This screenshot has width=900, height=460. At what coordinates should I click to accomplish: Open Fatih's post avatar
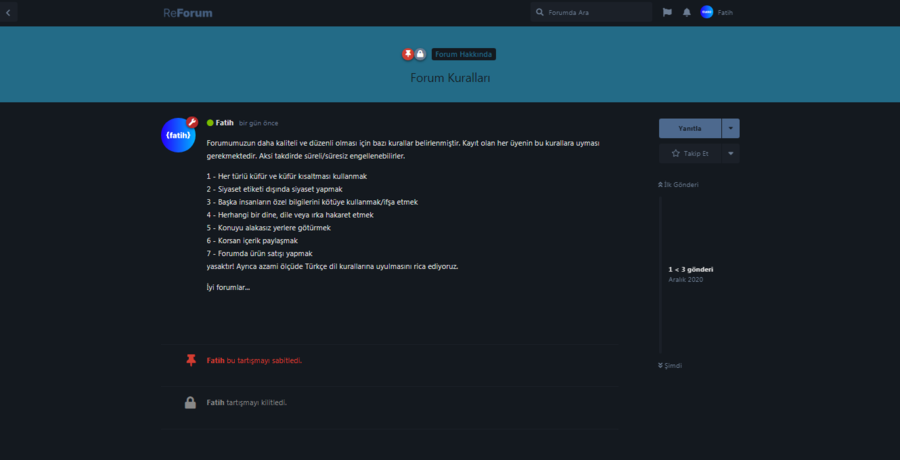(x=179, y=135)
